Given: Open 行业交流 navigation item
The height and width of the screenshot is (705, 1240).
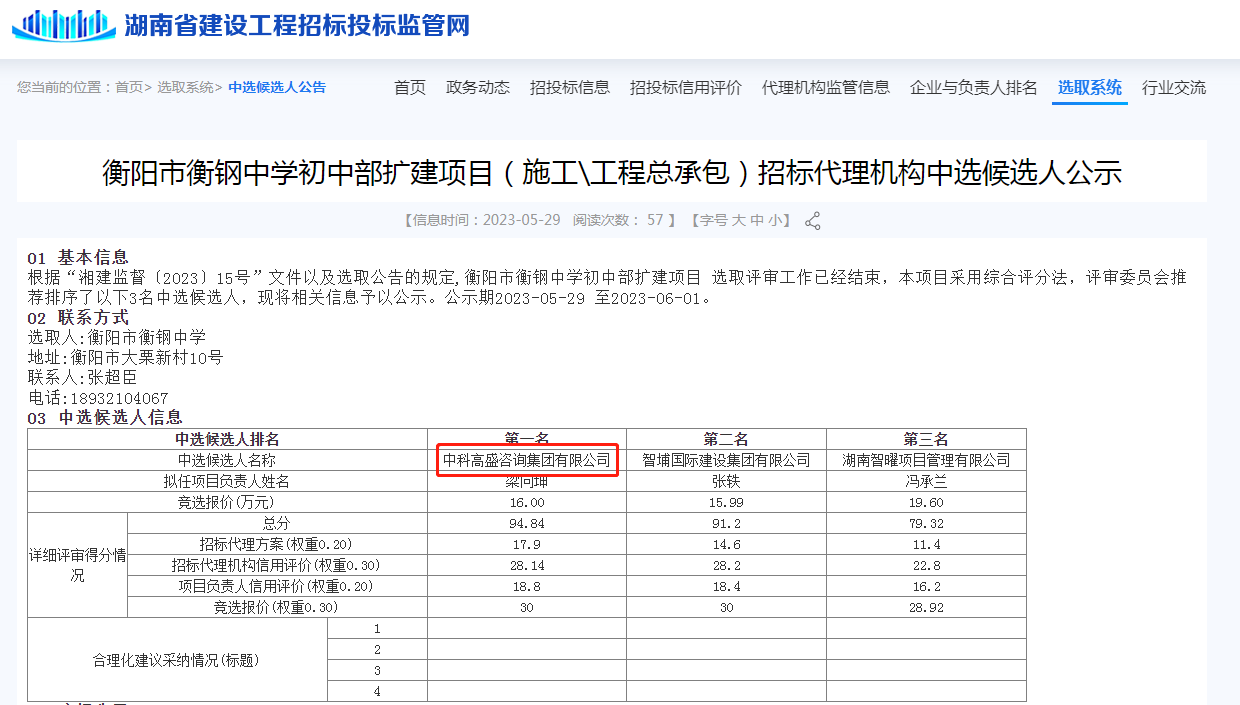Looking at the screenshot, I should coord(1174,88).
